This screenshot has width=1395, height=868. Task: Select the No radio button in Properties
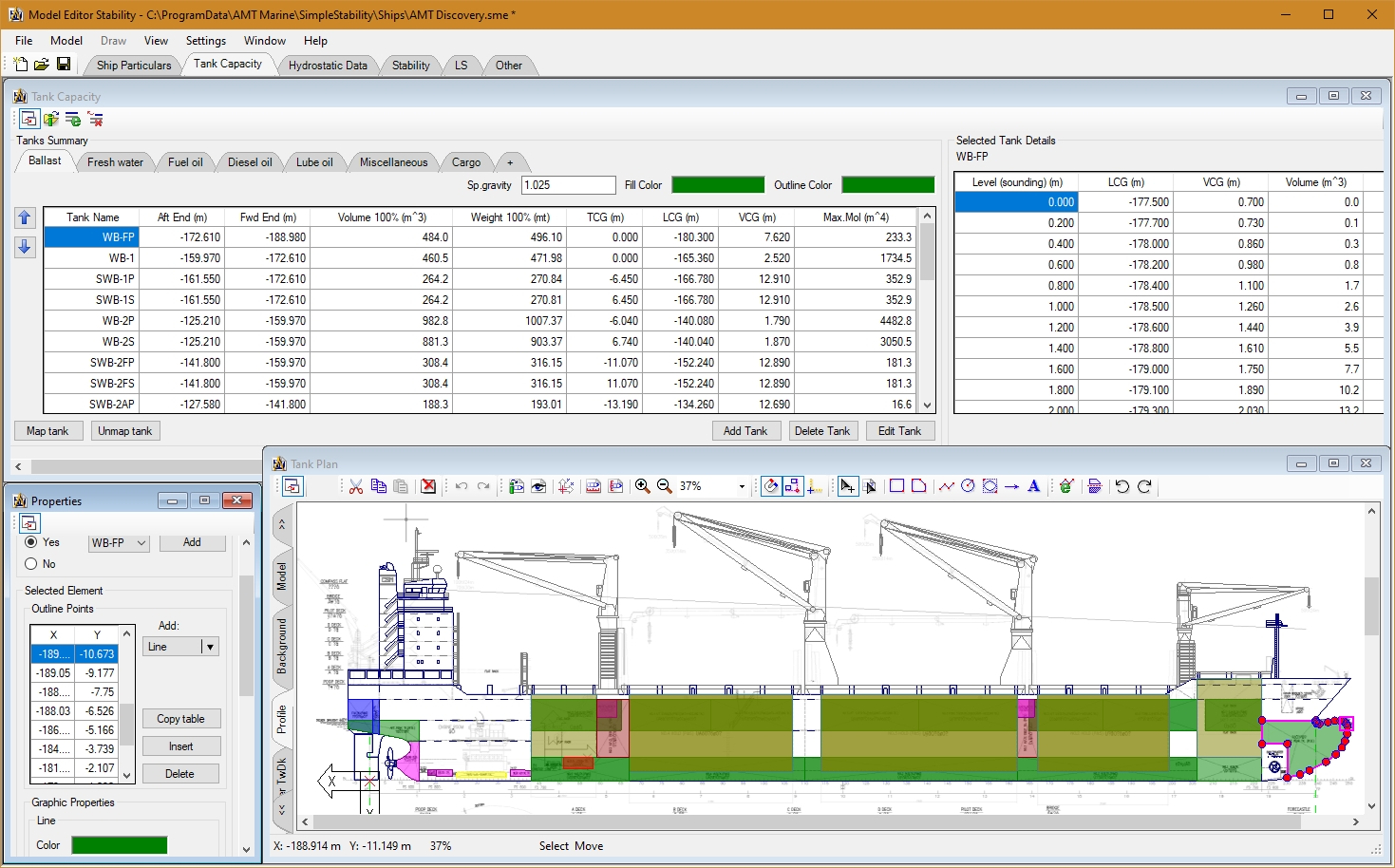click(31, 564)
